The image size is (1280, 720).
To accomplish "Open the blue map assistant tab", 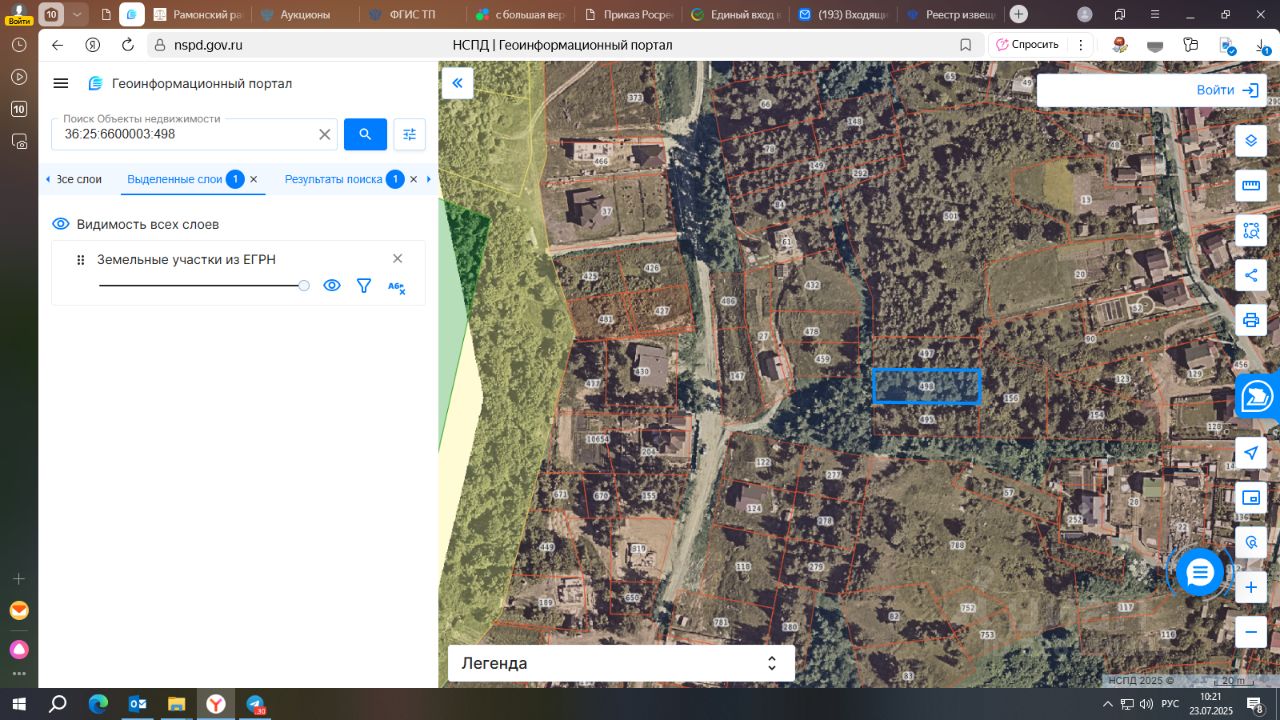I will [1257, 397].
